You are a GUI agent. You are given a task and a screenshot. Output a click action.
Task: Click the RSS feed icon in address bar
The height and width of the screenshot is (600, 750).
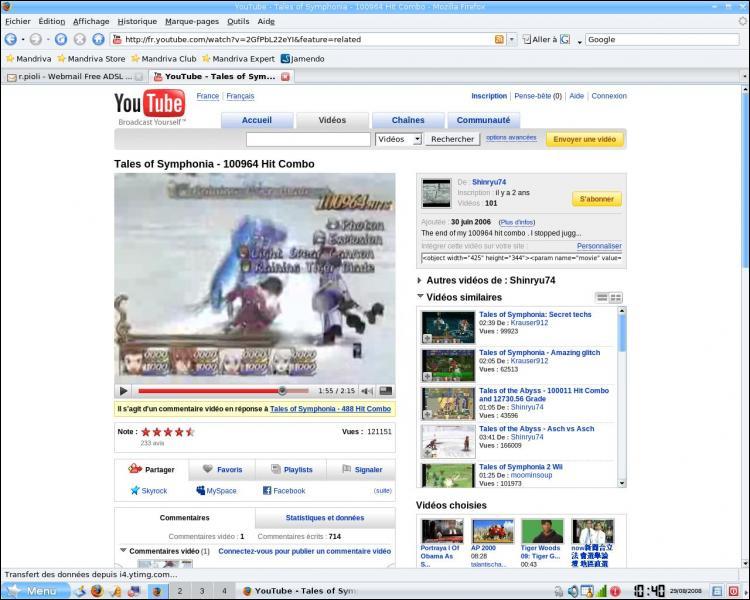coord(499,39)
